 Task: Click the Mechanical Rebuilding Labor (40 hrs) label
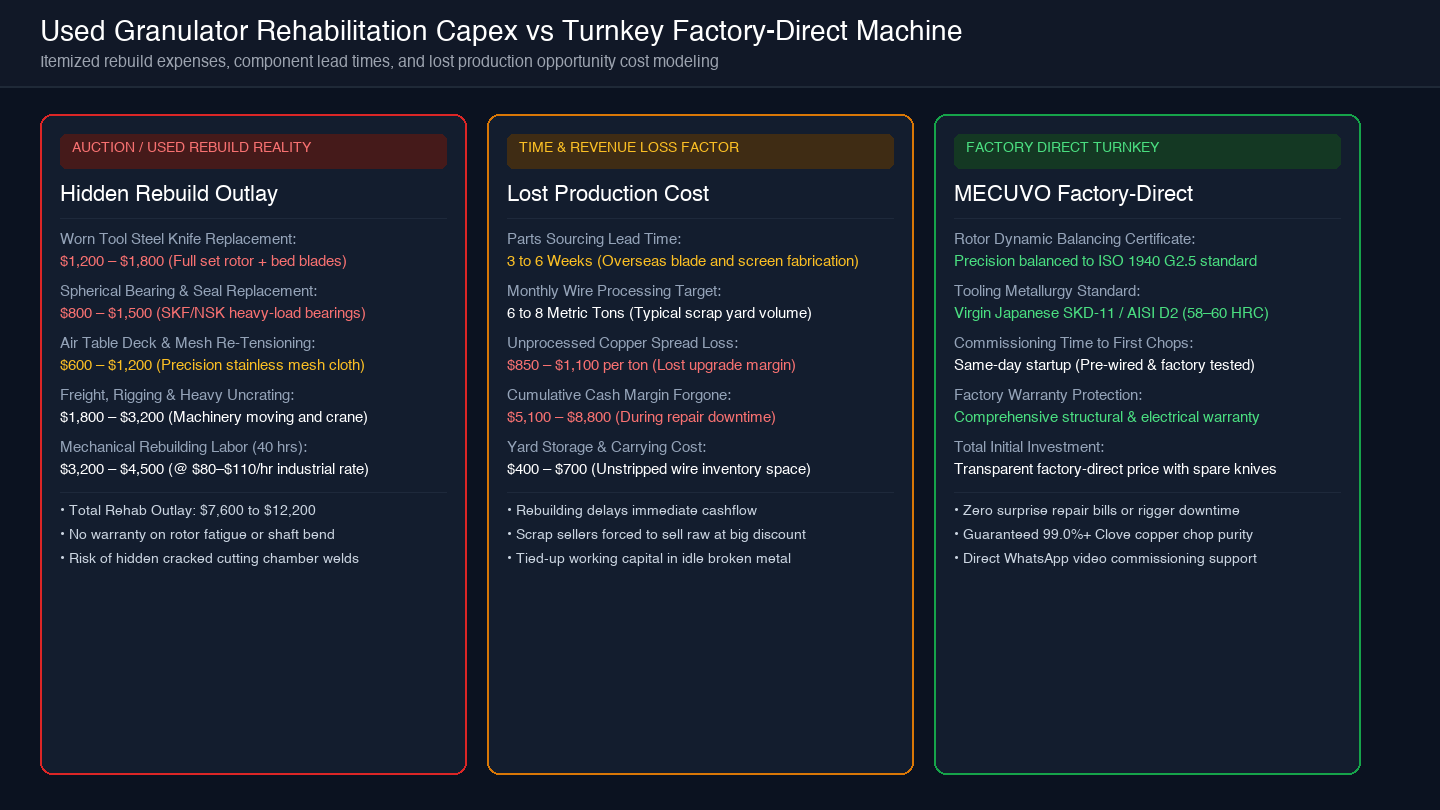183,447
